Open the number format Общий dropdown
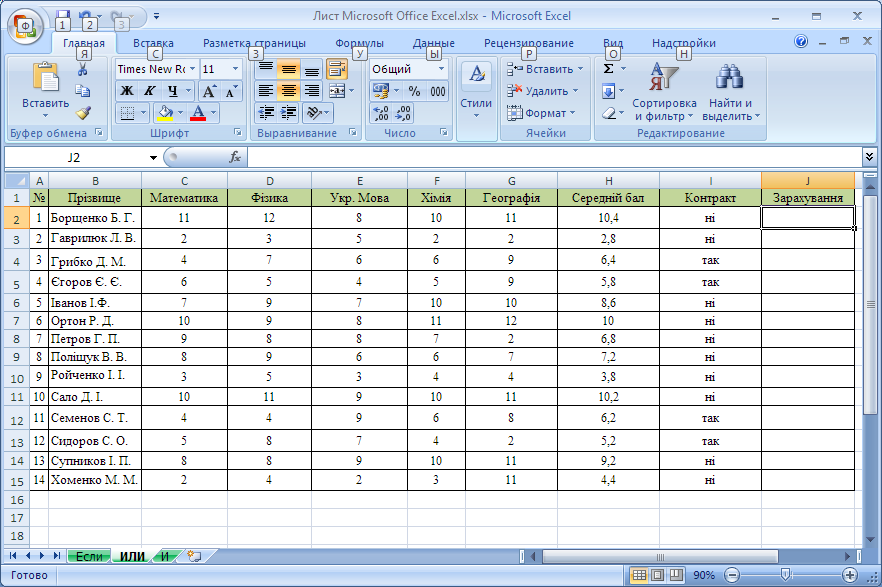Viewport: 882px width, 587px height. tap(442, 69)
